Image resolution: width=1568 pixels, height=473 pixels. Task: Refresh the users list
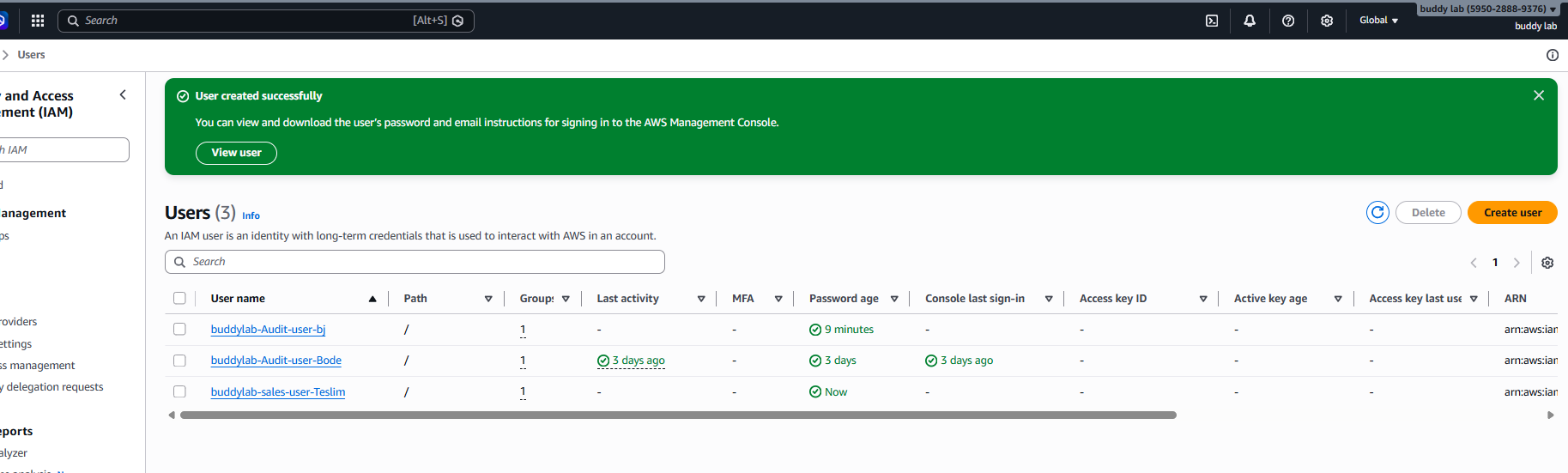[1377, 212]
